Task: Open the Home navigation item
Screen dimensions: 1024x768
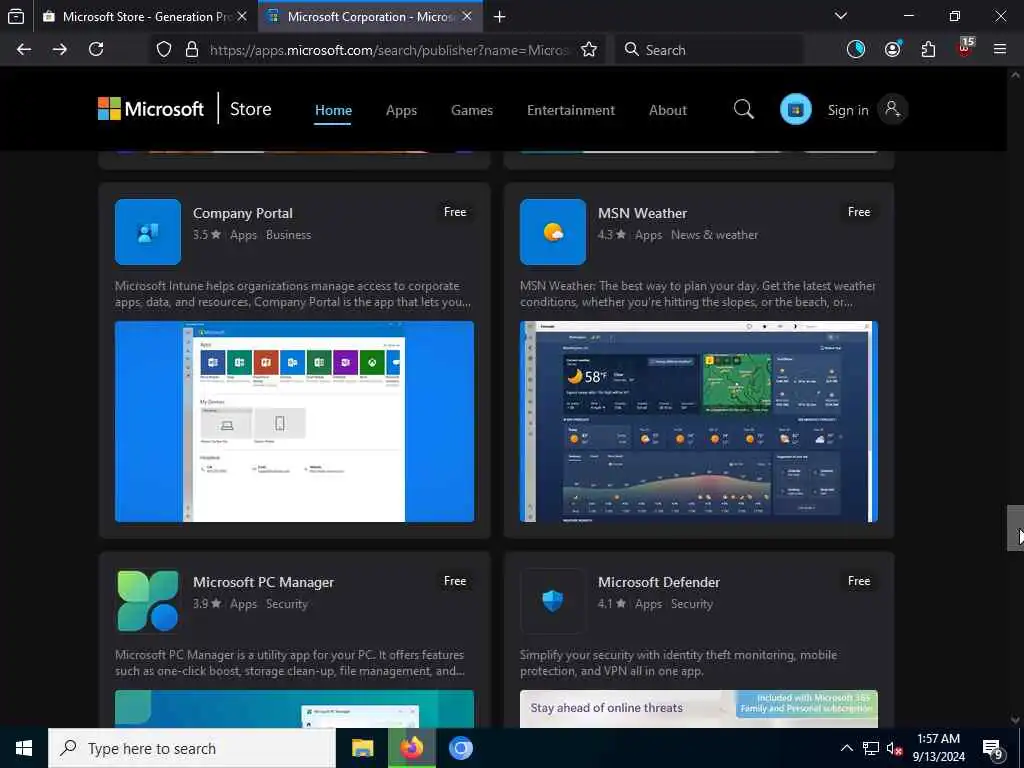Action: coord(333,110)
